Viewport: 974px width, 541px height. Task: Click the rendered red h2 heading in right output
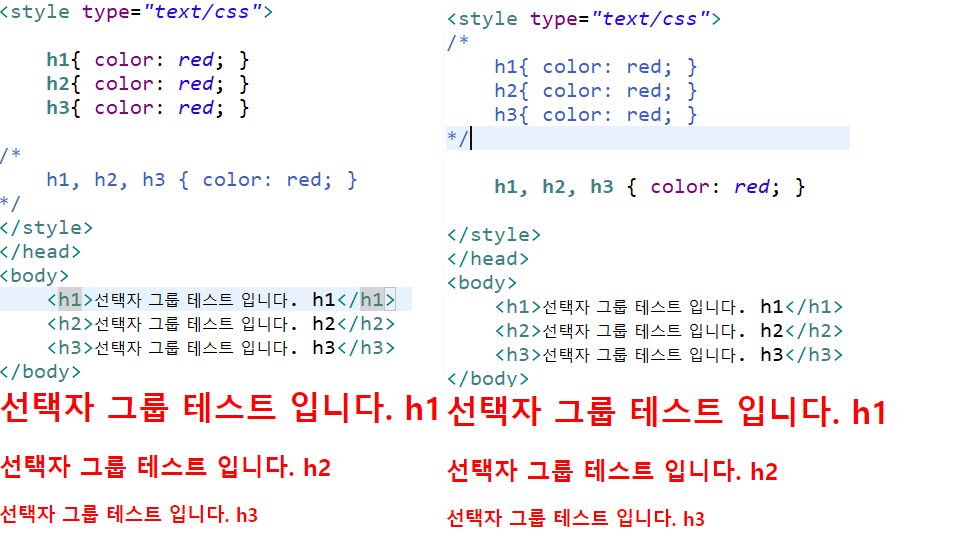pyautogui.click(x=612, y=470)
